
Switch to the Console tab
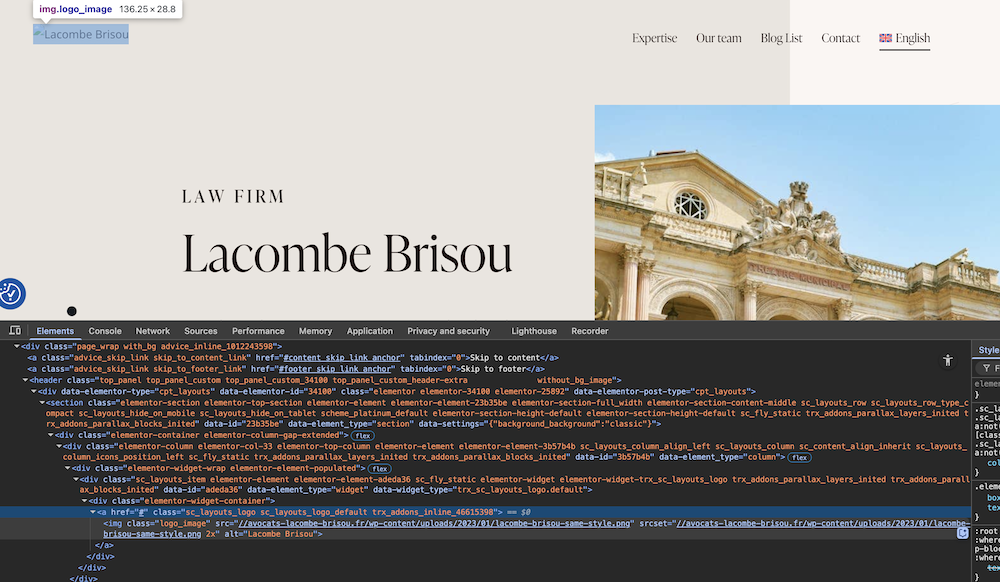pos(105,331)
